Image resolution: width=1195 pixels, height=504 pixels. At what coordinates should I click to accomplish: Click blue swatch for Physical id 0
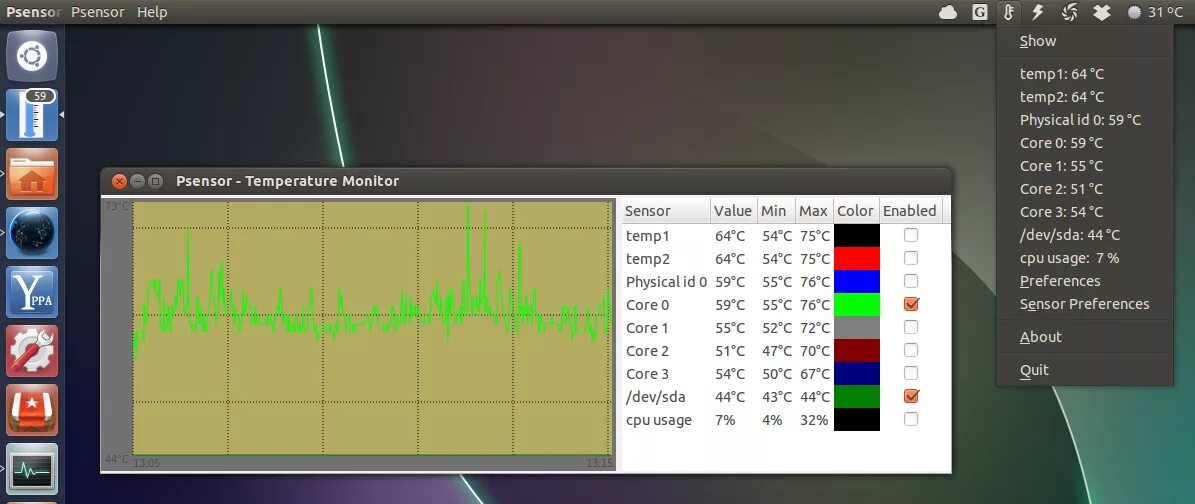(857, 281)
